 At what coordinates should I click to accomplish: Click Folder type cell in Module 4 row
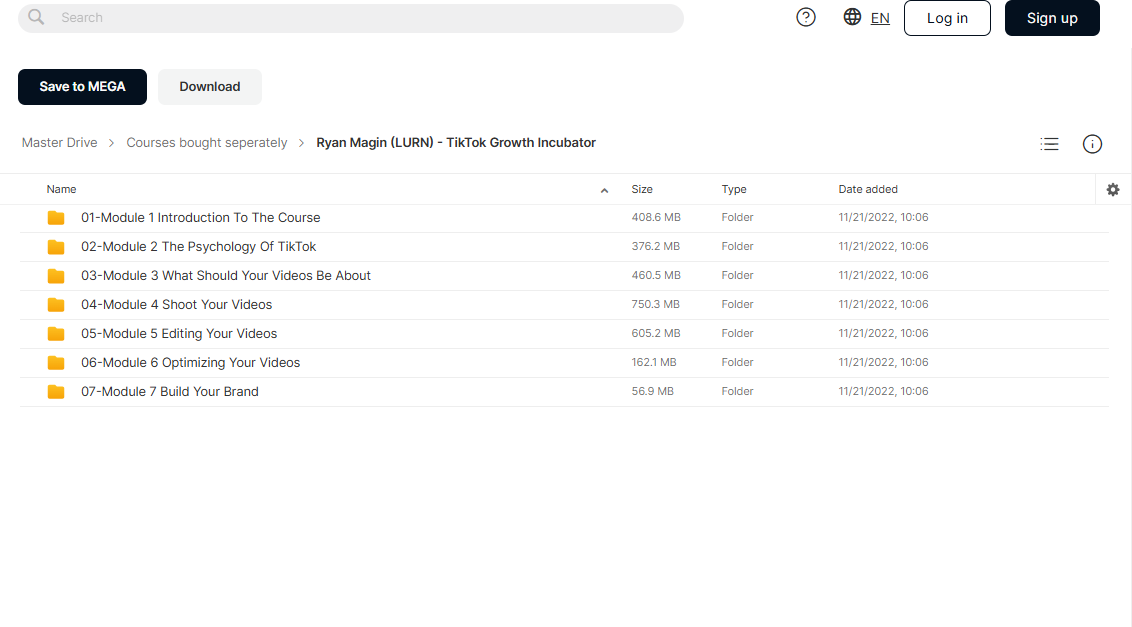pos(737,304)
